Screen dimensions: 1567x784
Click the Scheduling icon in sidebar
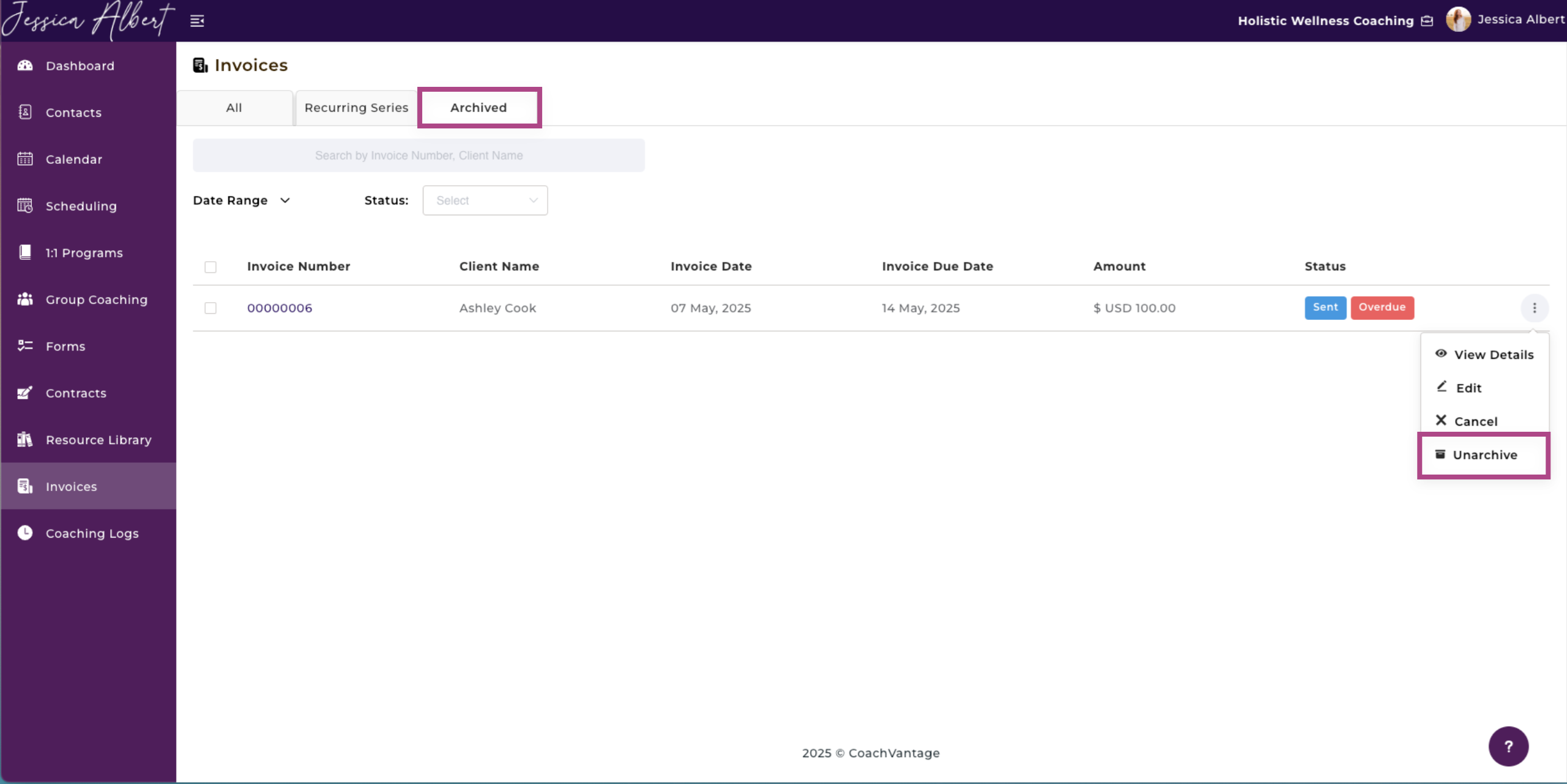pyautogui.click(x=25, y=205)
